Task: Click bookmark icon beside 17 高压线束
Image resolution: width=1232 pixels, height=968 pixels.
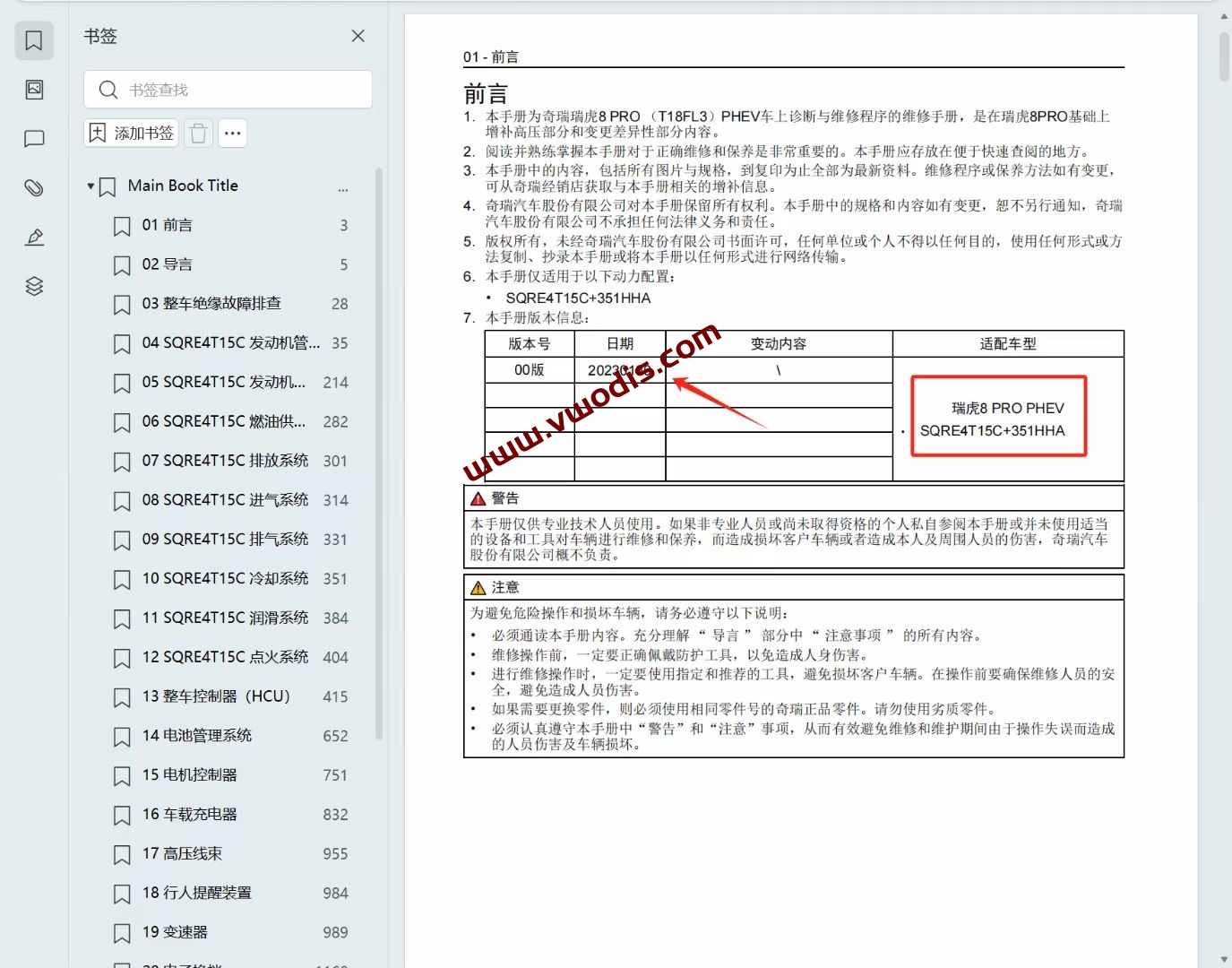Action: (x=122, y=855)
